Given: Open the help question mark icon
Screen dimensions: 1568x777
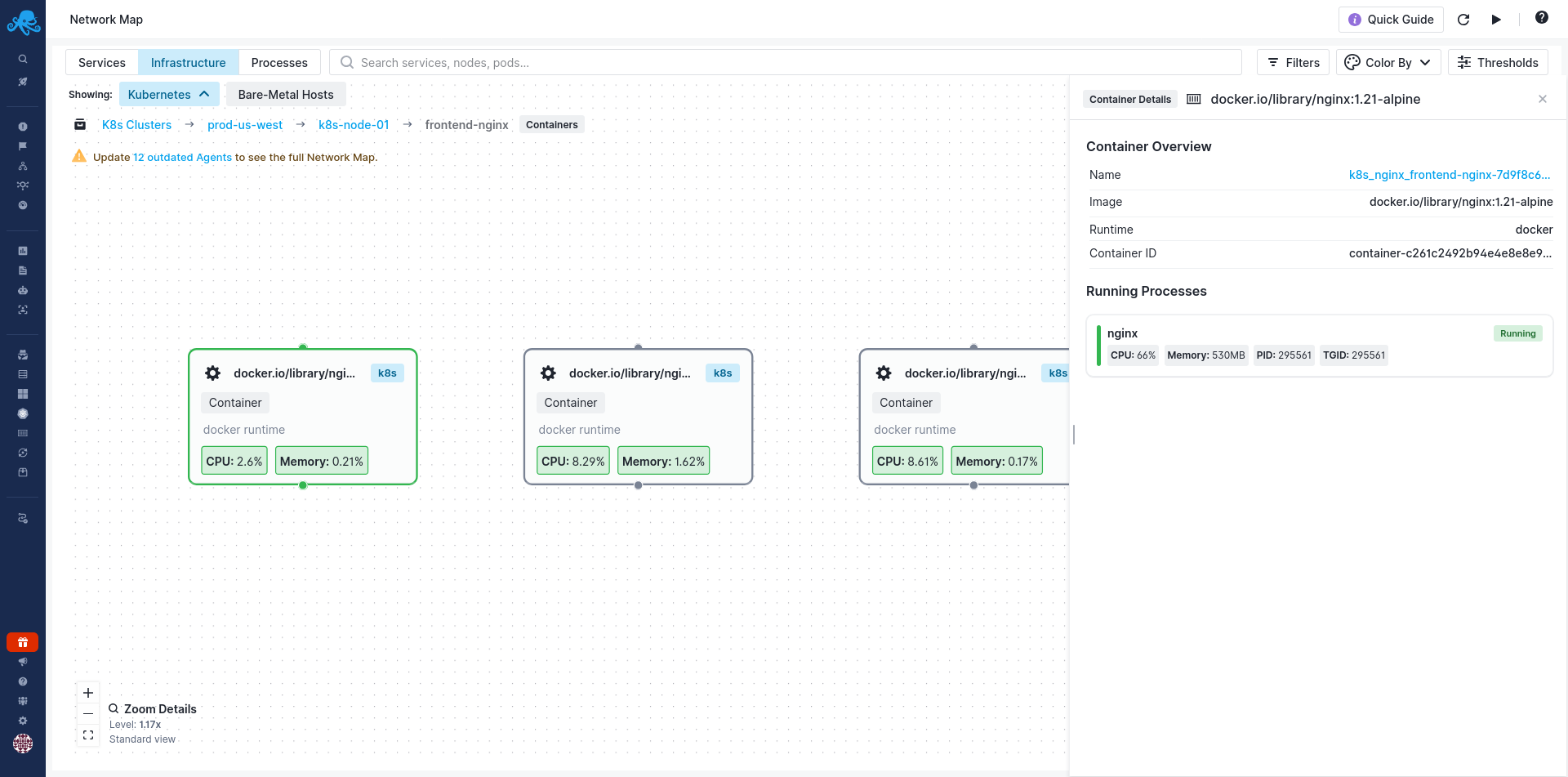Looking at the screenshot, I should pyautogui.click(x=1541, y=18).
